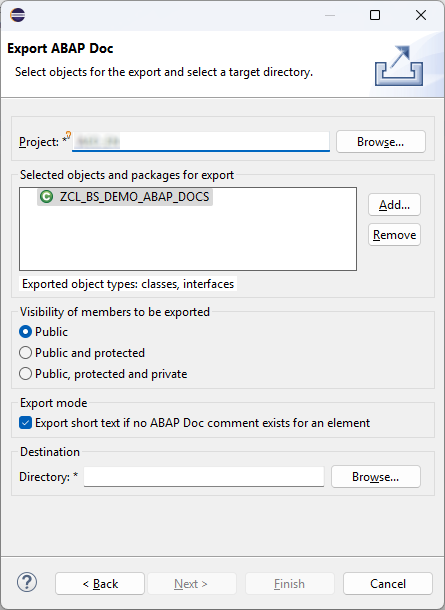The height and width of the screenshot is (610, 445).
Task: Minimize the dialog window
Action: pos(330,15)
